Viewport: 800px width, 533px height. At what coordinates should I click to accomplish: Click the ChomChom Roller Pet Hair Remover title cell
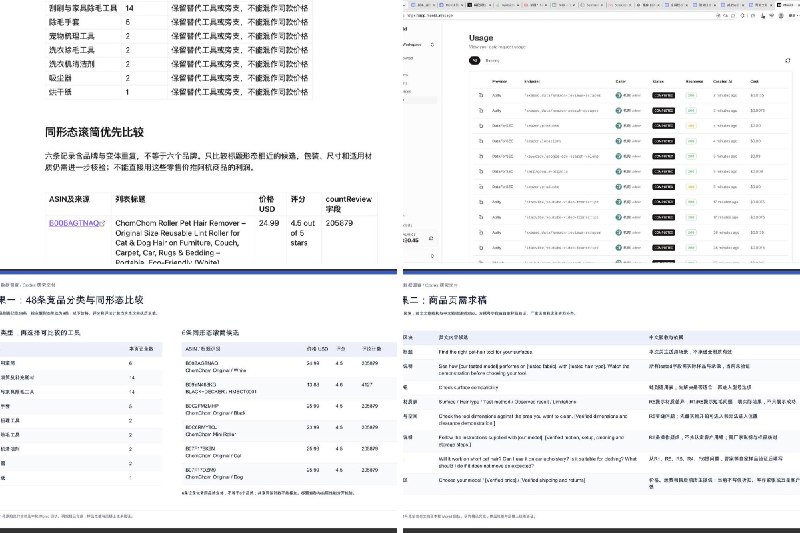pos(181,242)
